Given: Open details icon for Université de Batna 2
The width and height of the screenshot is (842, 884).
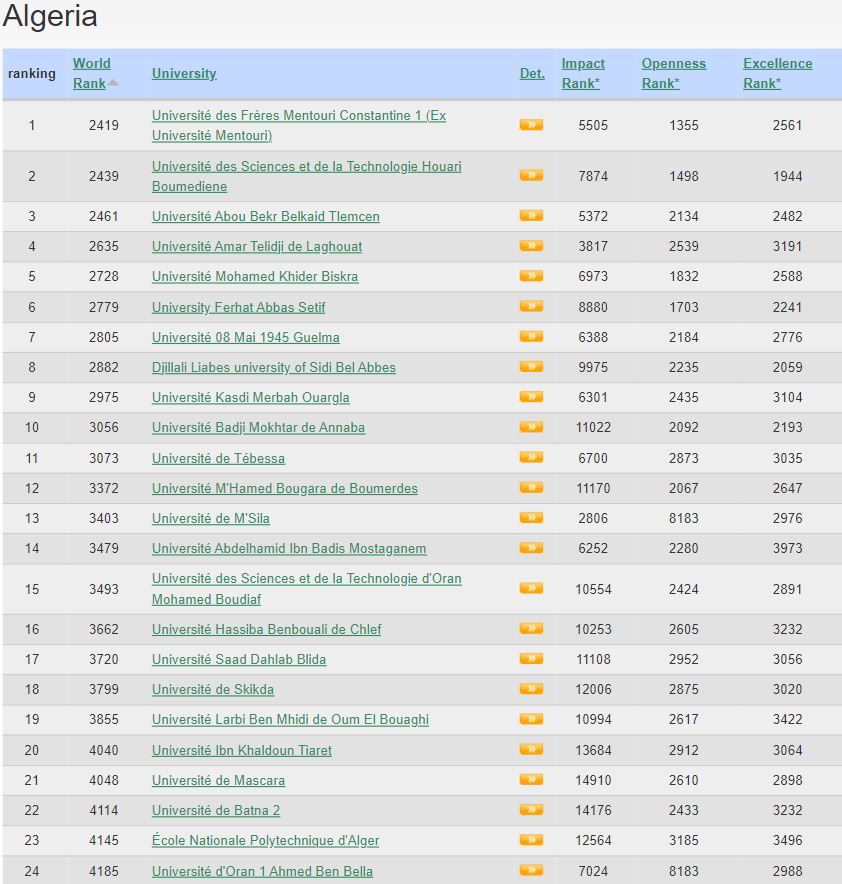Looking at the screenshot, I should (531, 810).
